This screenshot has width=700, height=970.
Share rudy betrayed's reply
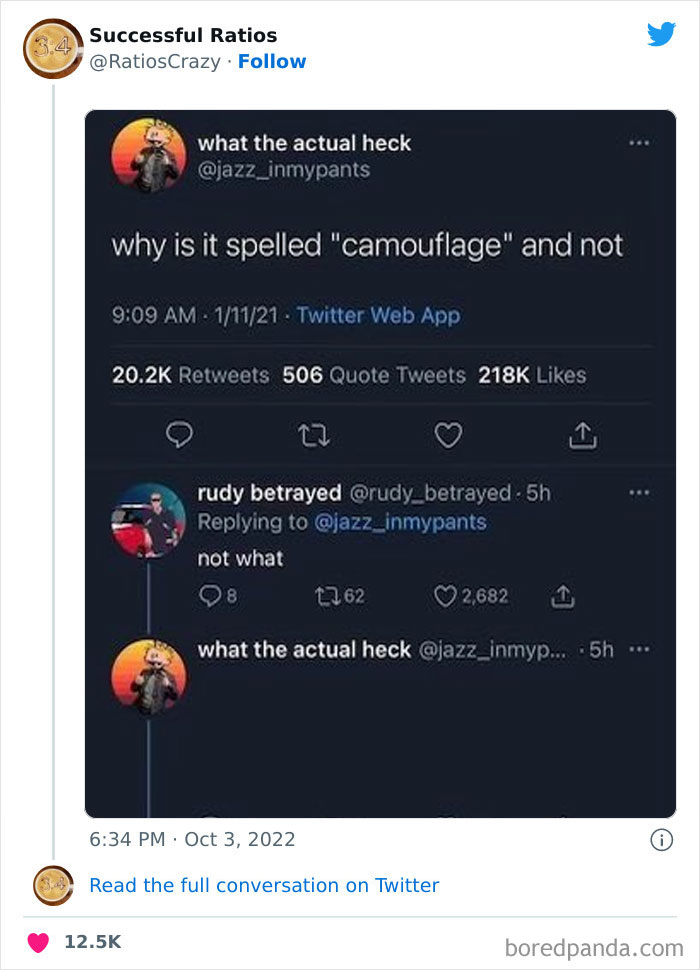(x=562, y=596)
